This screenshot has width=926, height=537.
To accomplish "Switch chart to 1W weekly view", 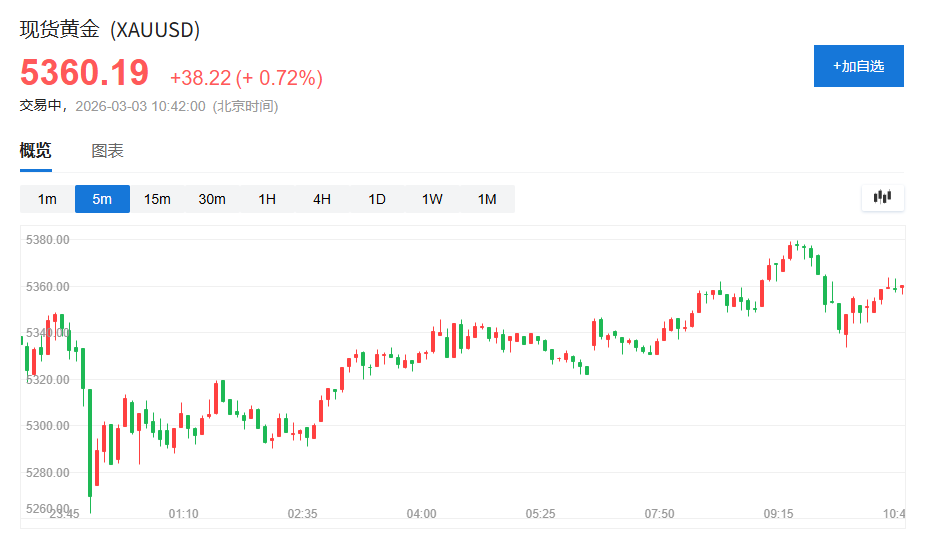I will 432,199.
